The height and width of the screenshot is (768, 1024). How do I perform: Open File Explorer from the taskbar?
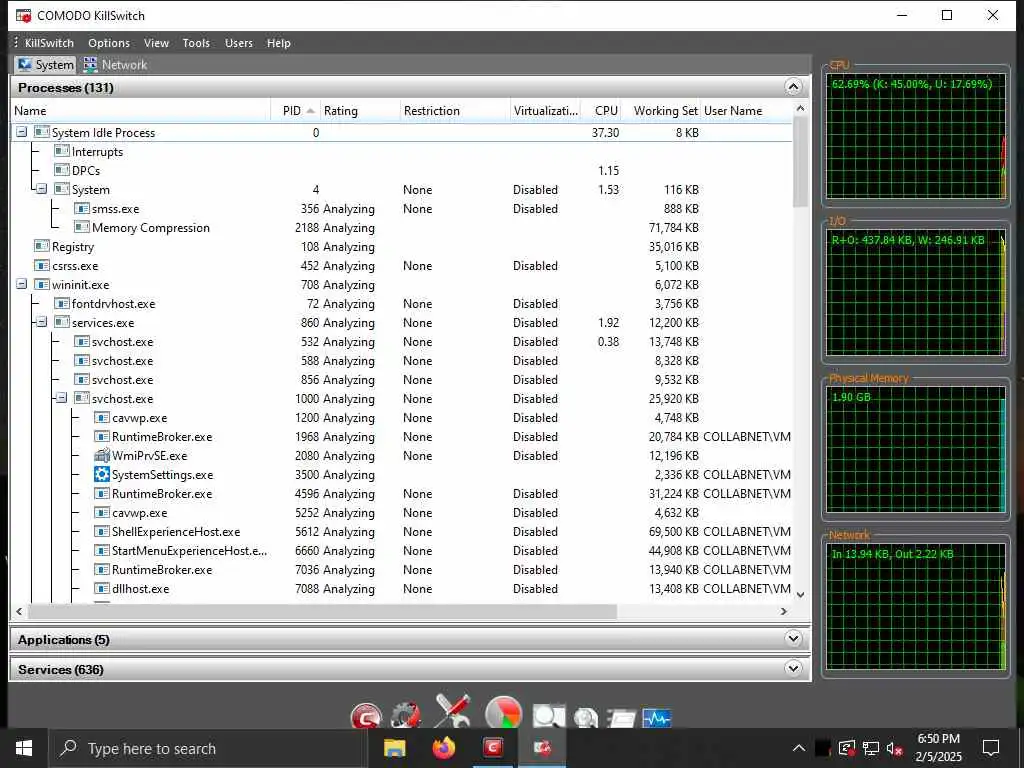[x=394, y=748]
